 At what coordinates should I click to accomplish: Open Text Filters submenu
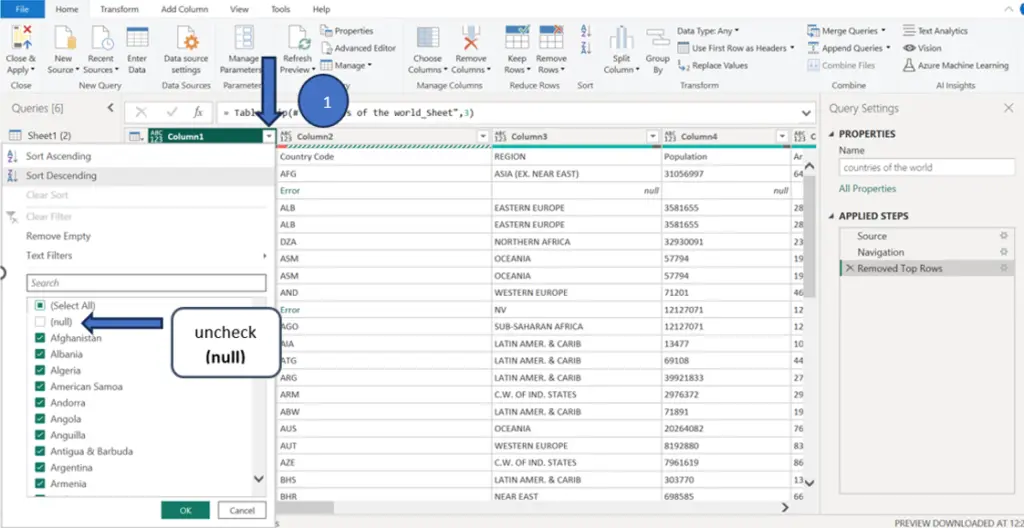pos(136,256)
